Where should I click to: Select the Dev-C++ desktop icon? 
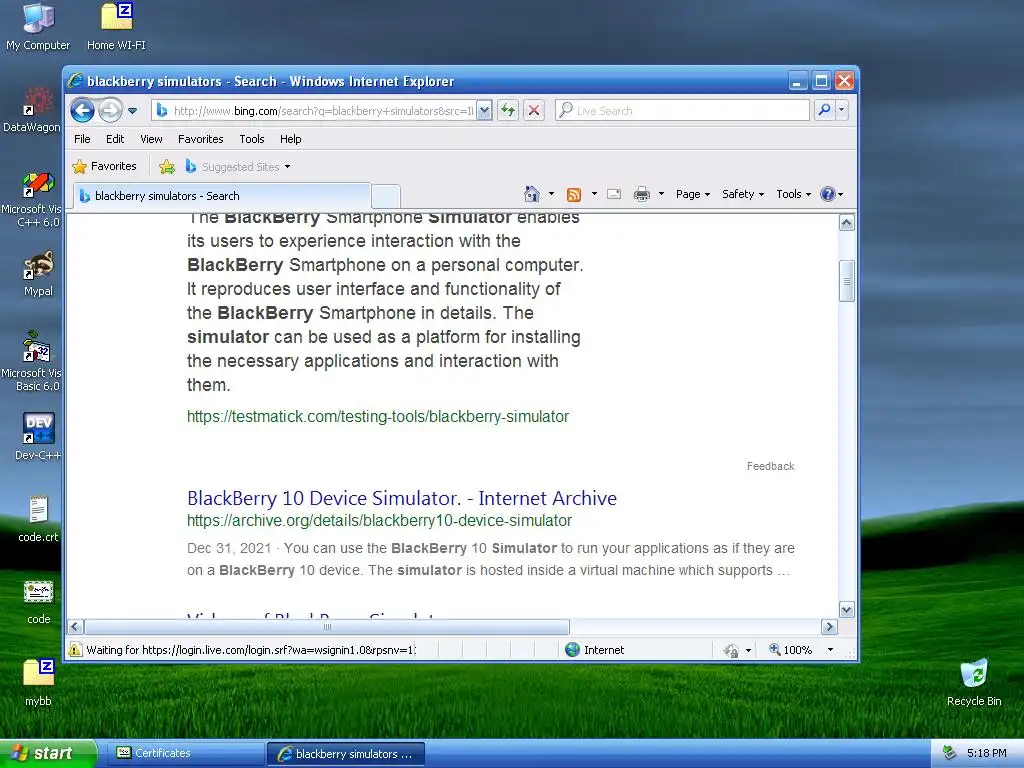(x=38, y=438)
